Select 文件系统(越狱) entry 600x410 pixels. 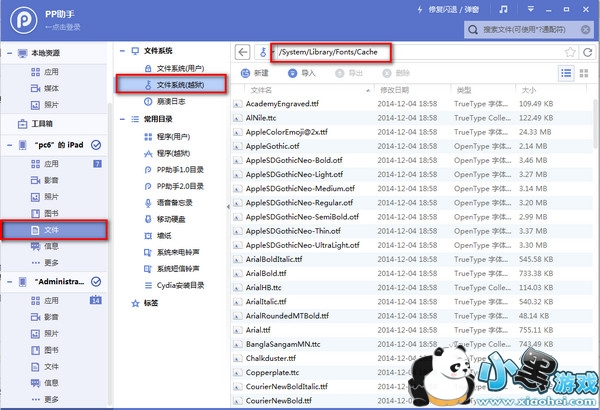point(171,85)
